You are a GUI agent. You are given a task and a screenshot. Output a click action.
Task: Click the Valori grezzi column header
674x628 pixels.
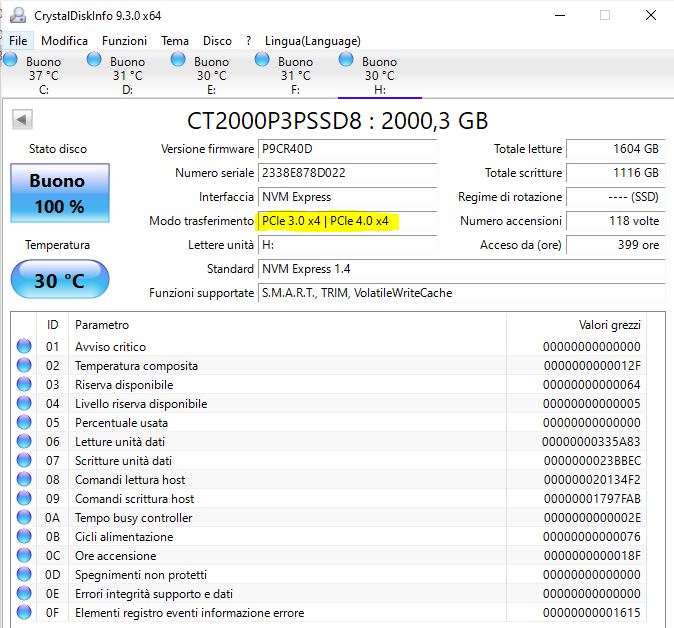click(x=576, y=325)
